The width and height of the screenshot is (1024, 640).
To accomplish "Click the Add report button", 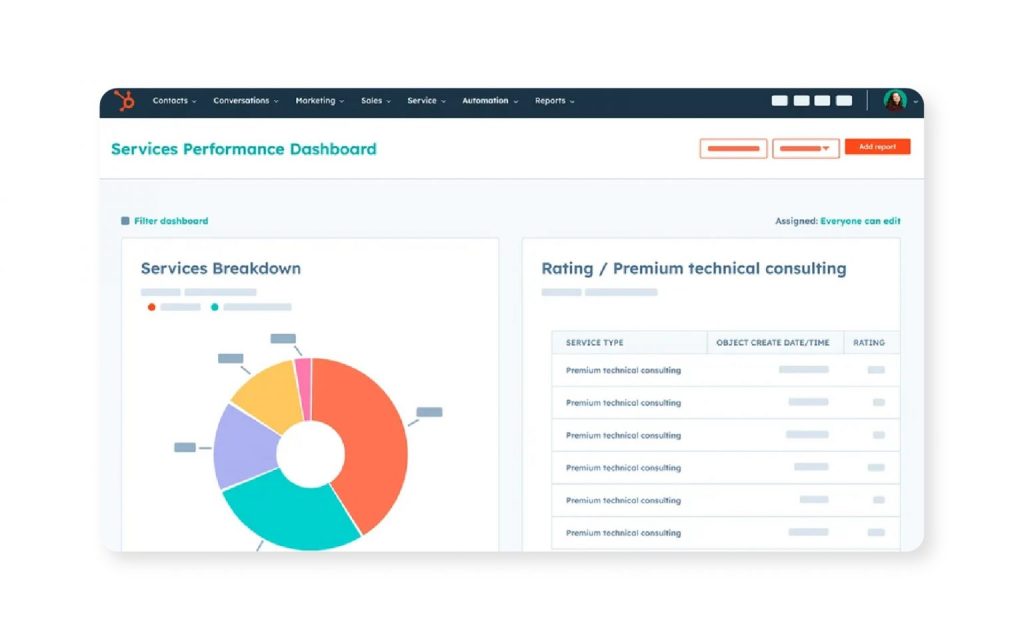I will 877,147.
